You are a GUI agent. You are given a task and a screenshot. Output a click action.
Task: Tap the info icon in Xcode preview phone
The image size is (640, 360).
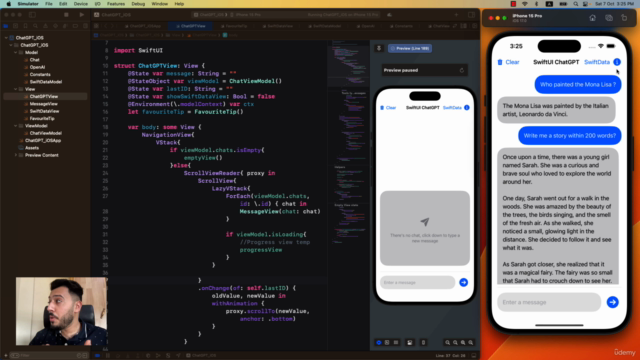467,108
